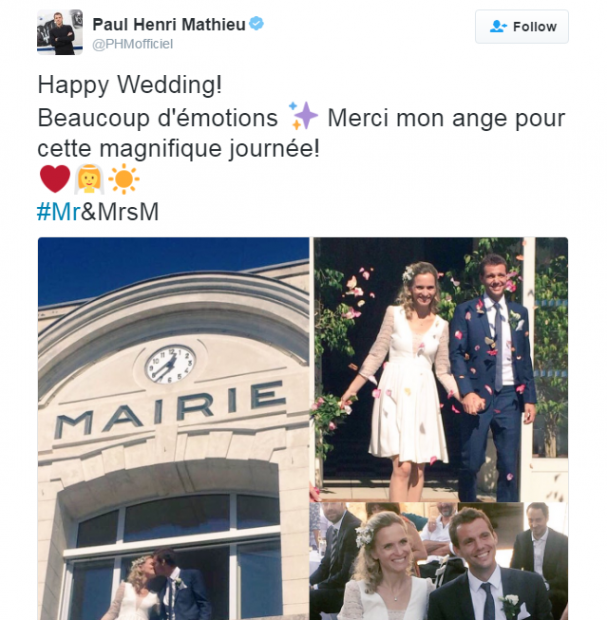Click the purple sparkles emoji
Image resolution: width=607 pixels, height=620 pixels.
(303, 115)
